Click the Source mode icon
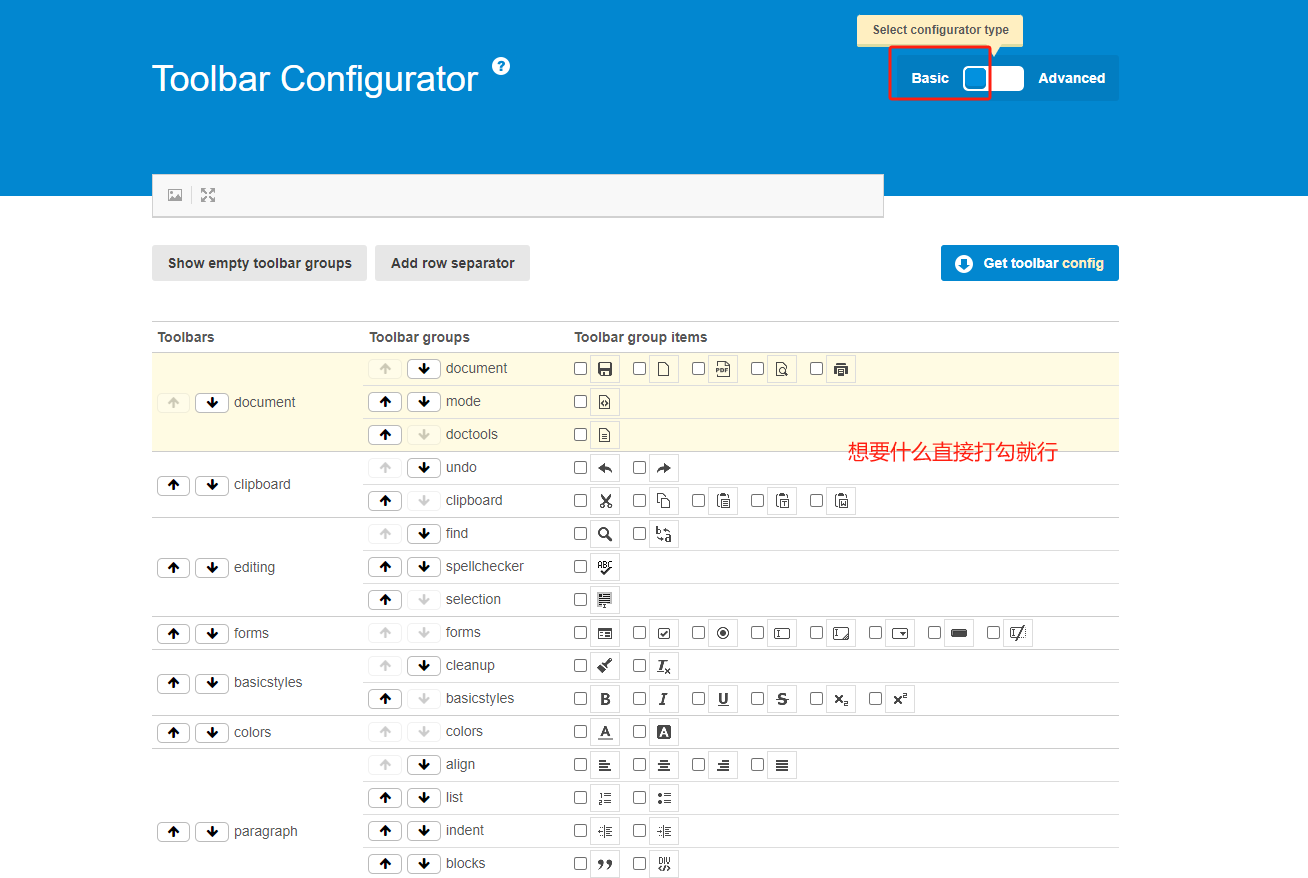The image size is (1308, 878). tap(605, 401)
